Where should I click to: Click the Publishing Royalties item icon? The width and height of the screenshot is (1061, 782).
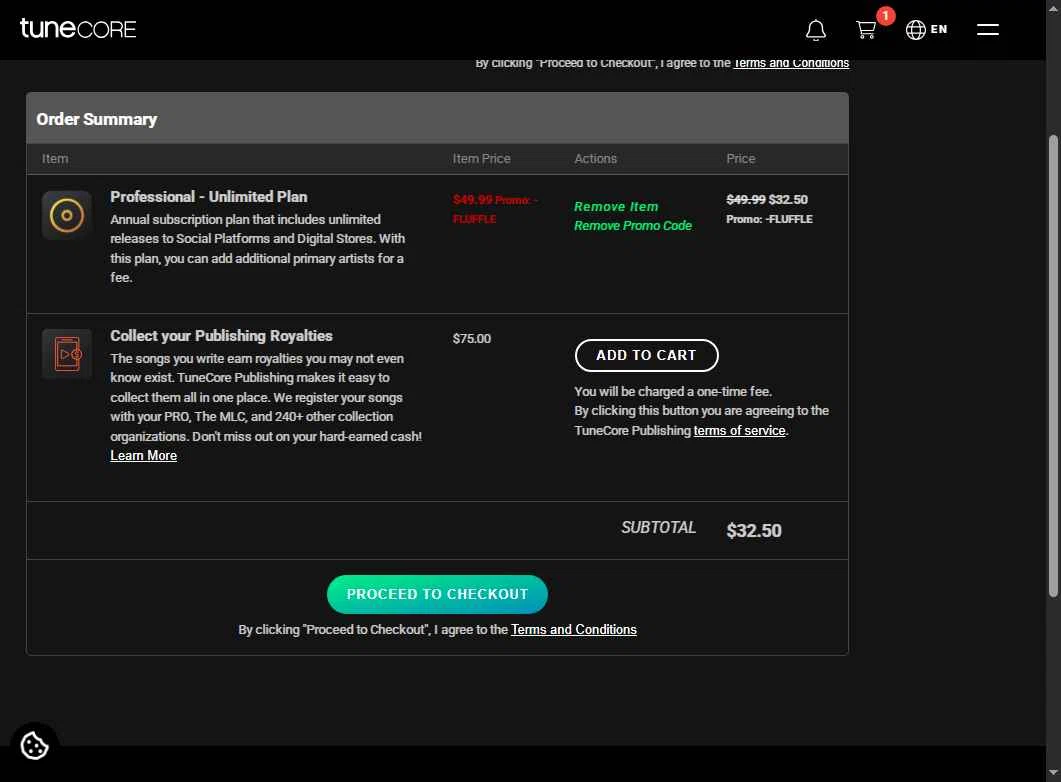66,354
